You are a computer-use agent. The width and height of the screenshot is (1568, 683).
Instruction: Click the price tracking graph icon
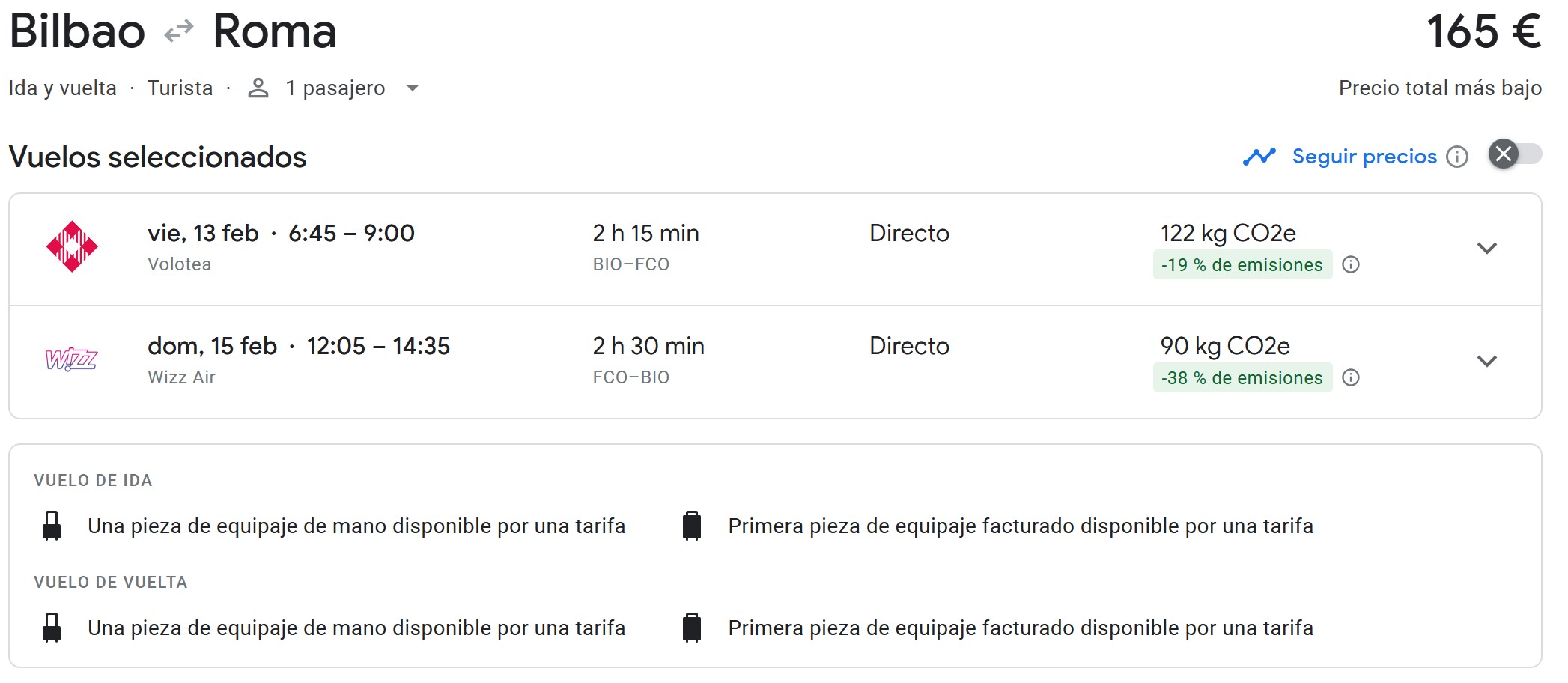click(1259, 157)
